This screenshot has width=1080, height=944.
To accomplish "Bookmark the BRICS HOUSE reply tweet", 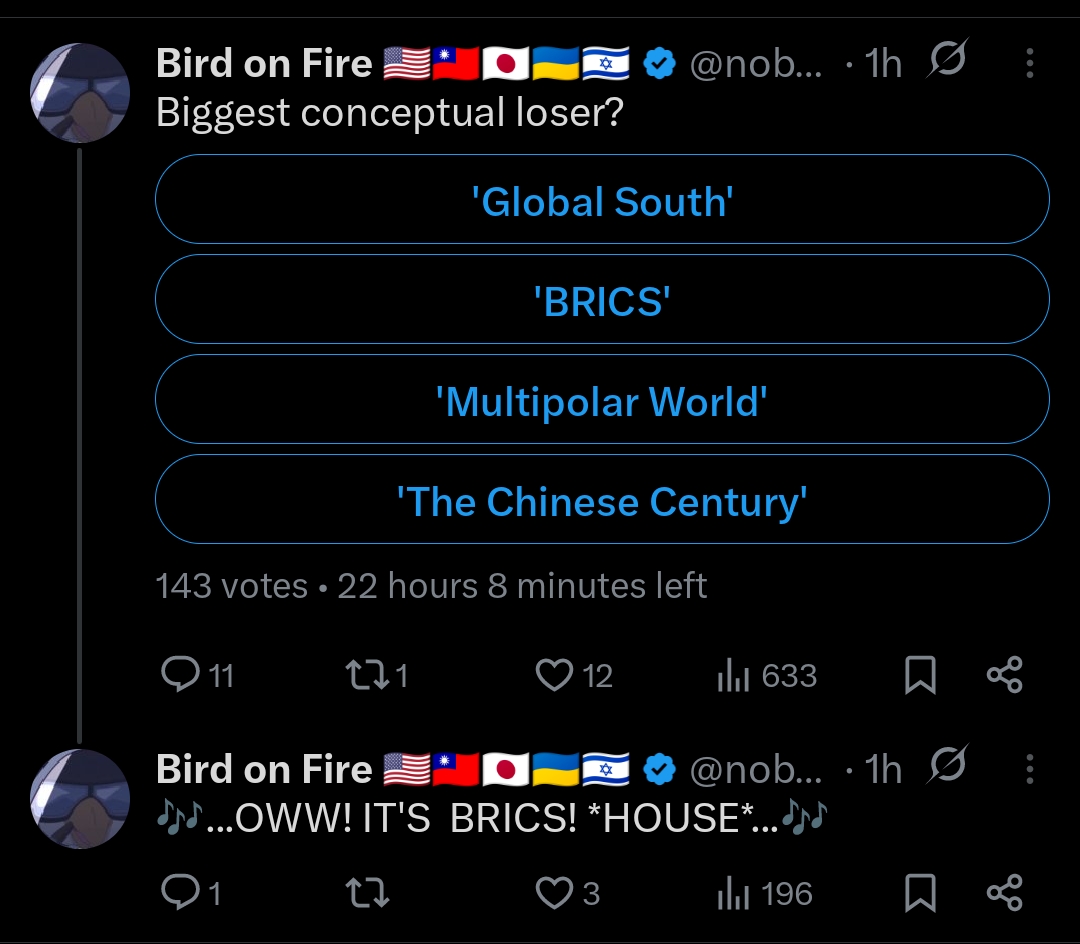I will [x=919, y=893].
